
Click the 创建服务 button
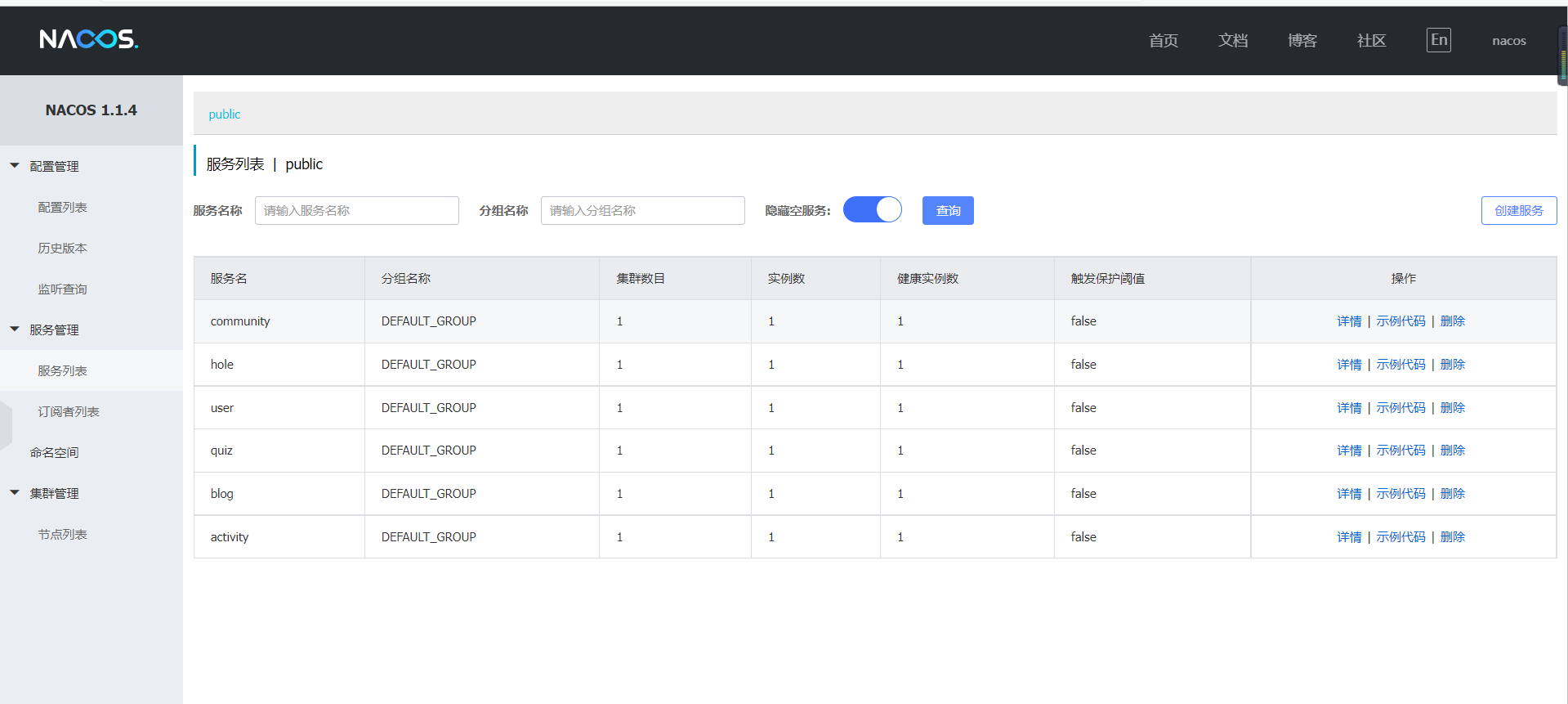click(x=1519, y=210)
